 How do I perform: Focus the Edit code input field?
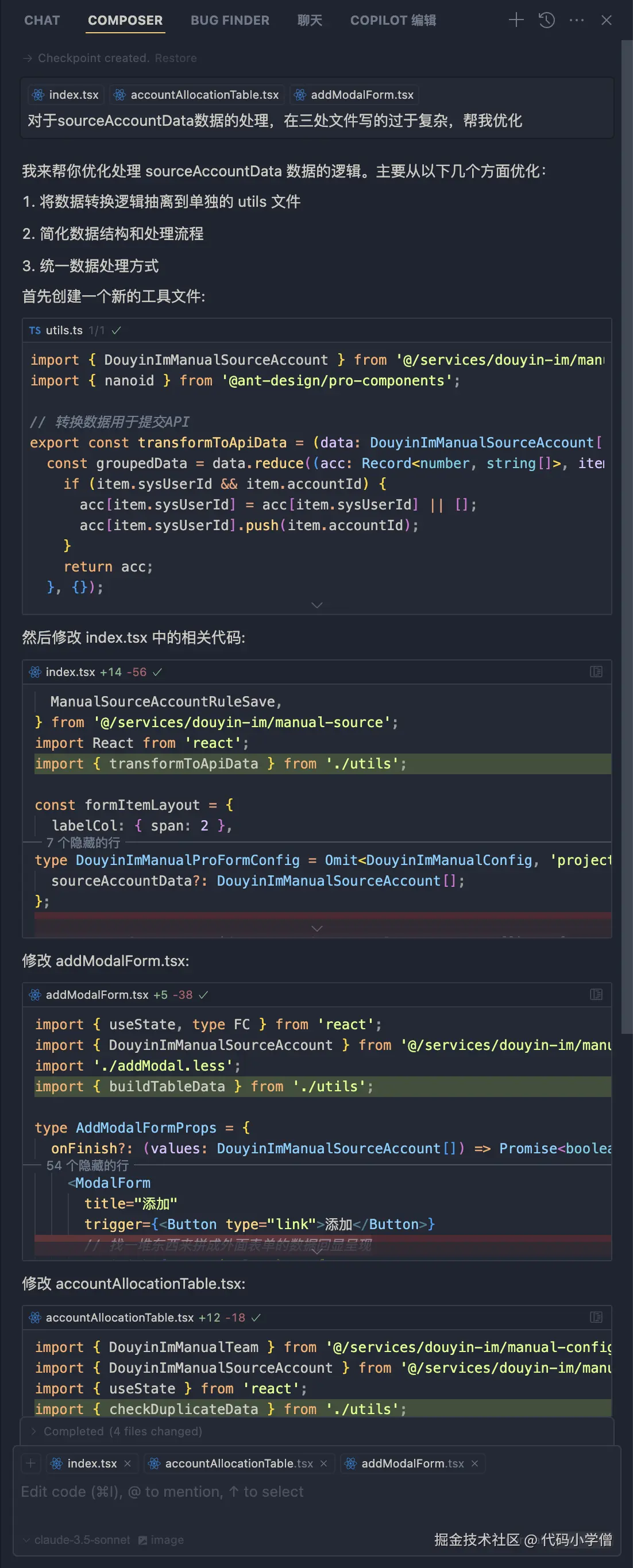click(244, 1492)
